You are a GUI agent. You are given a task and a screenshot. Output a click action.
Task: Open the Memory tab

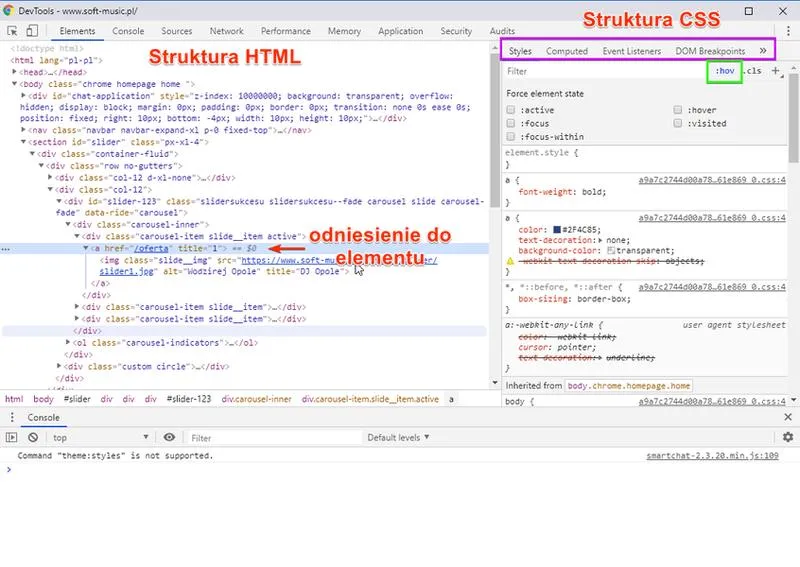(344, 31)
